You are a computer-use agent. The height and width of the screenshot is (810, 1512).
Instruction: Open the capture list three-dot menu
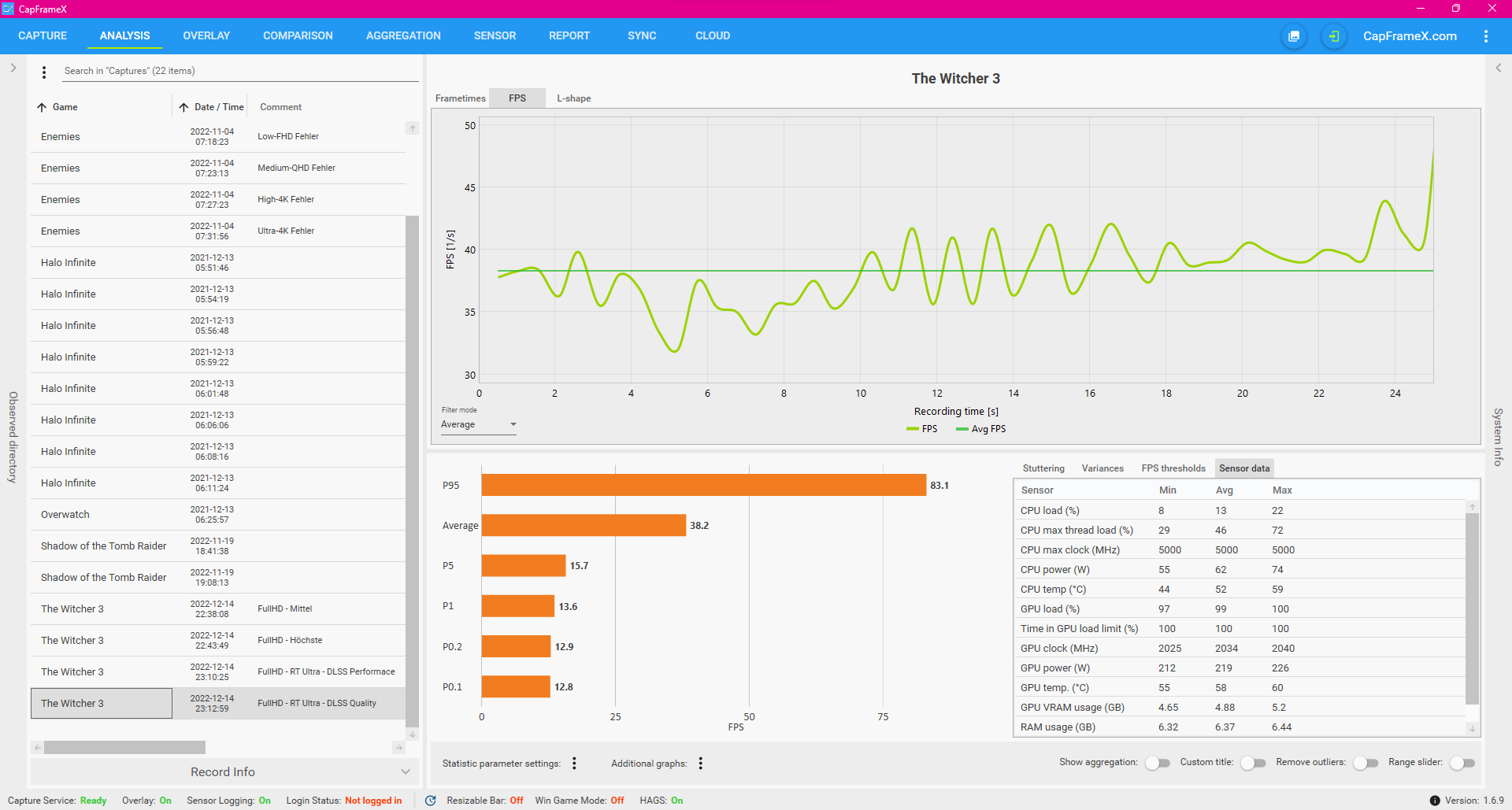(44, 72)
